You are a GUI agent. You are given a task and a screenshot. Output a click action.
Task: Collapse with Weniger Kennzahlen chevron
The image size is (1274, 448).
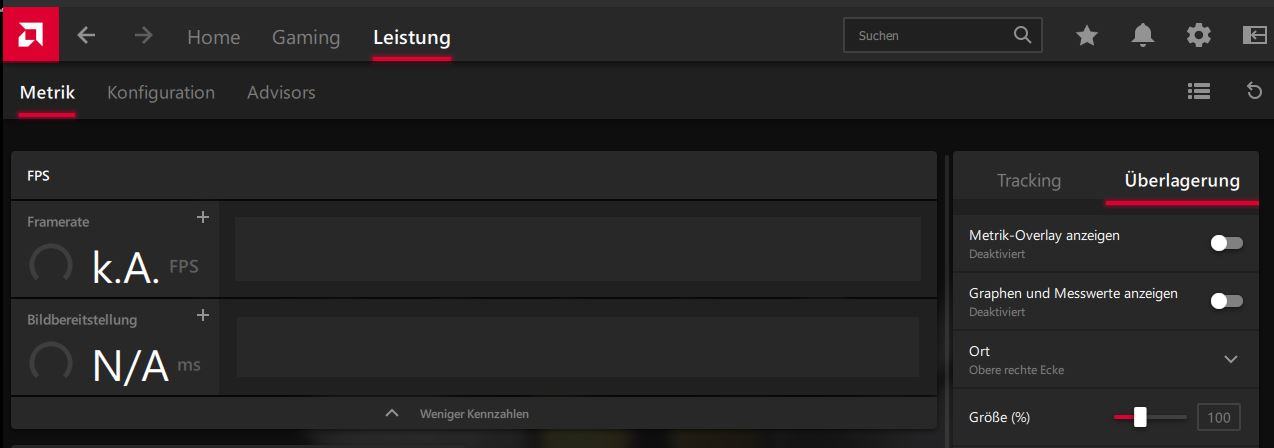coord(392,413)
